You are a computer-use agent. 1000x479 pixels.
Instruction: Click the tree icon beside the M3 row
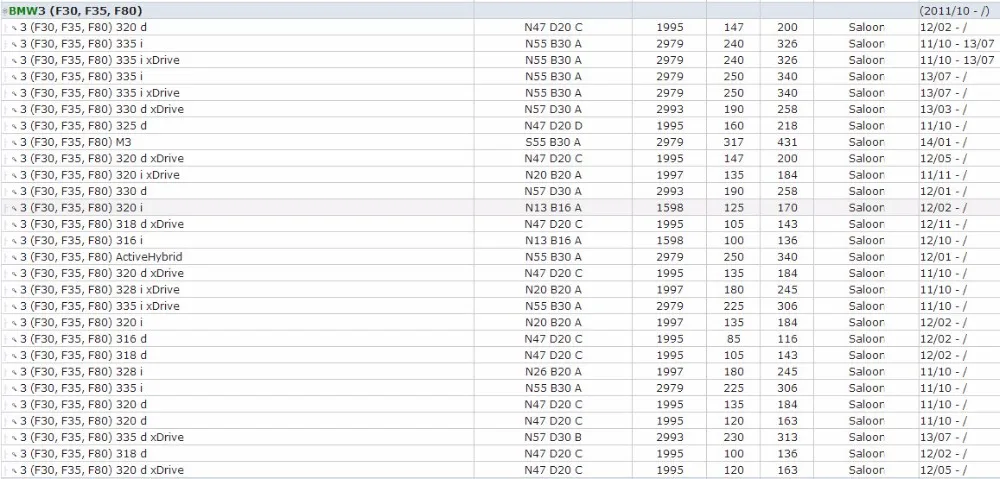[13, 142]
